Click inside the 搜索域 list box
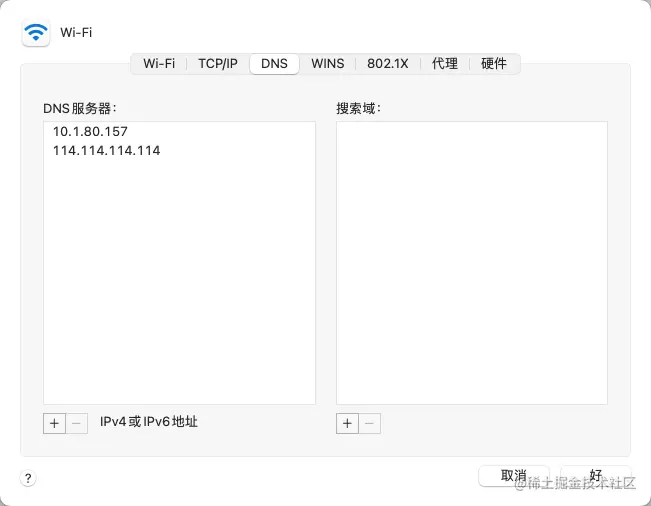The image size is (651, 506). click(472, 263)
